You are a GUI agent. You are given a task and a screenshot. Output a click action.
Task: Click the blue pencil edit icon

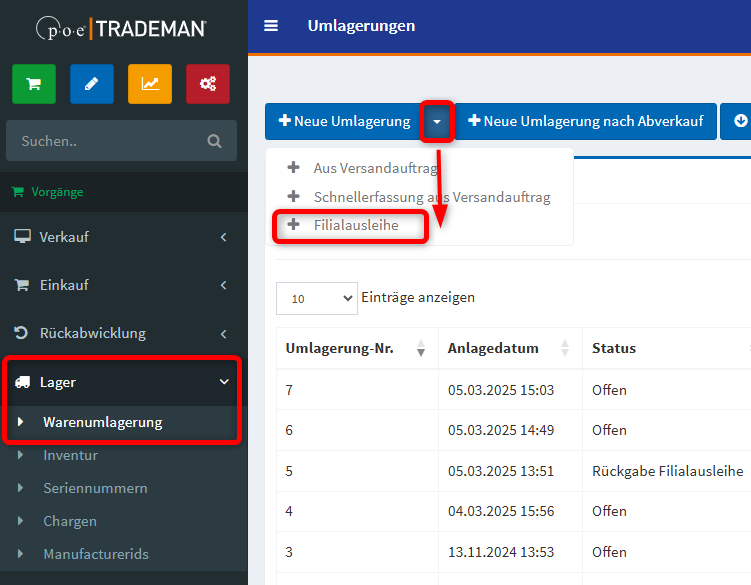[92, 84]
